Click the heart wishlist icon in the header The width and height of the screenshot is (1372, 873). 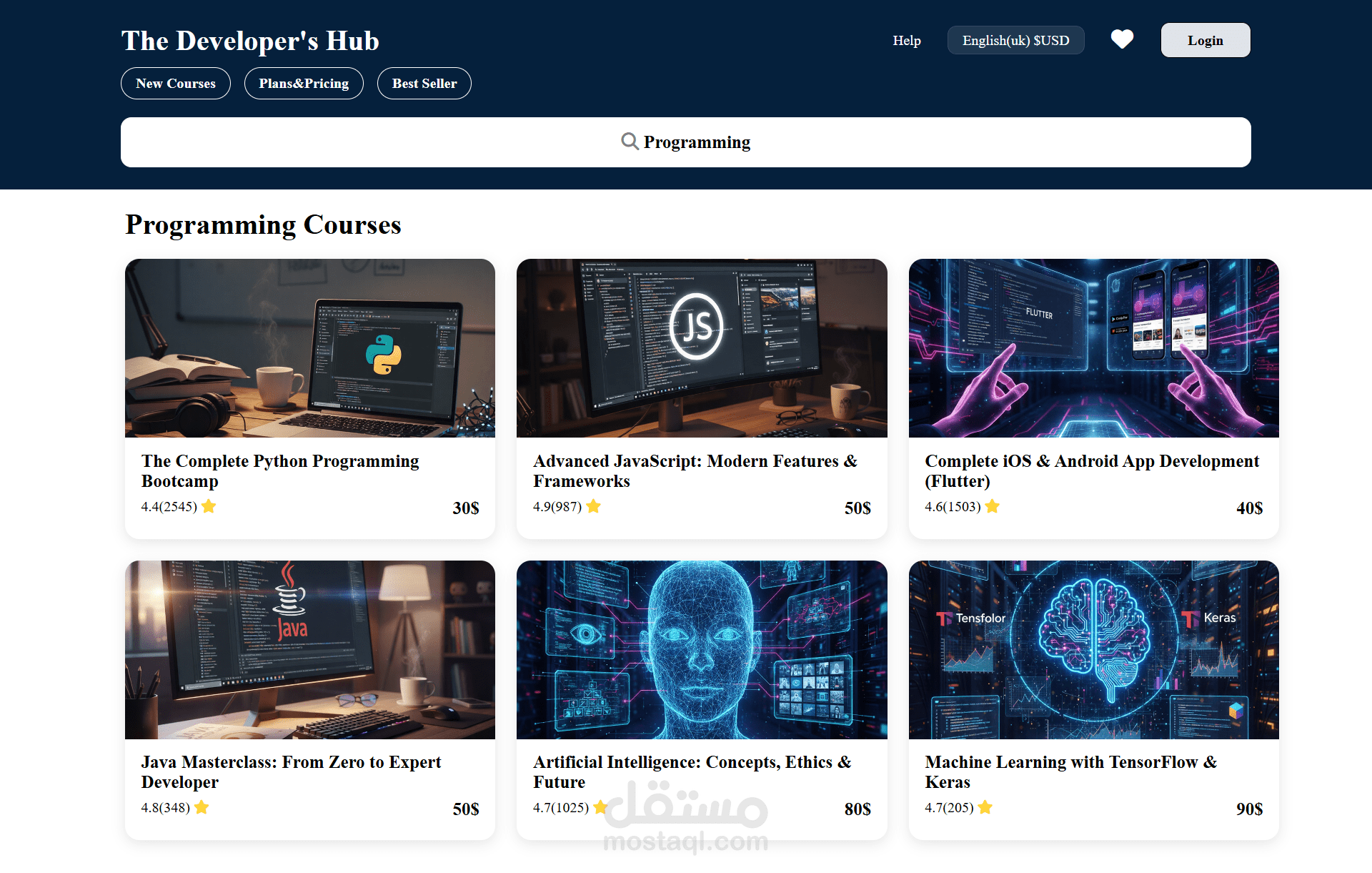tap(1122, 40)
